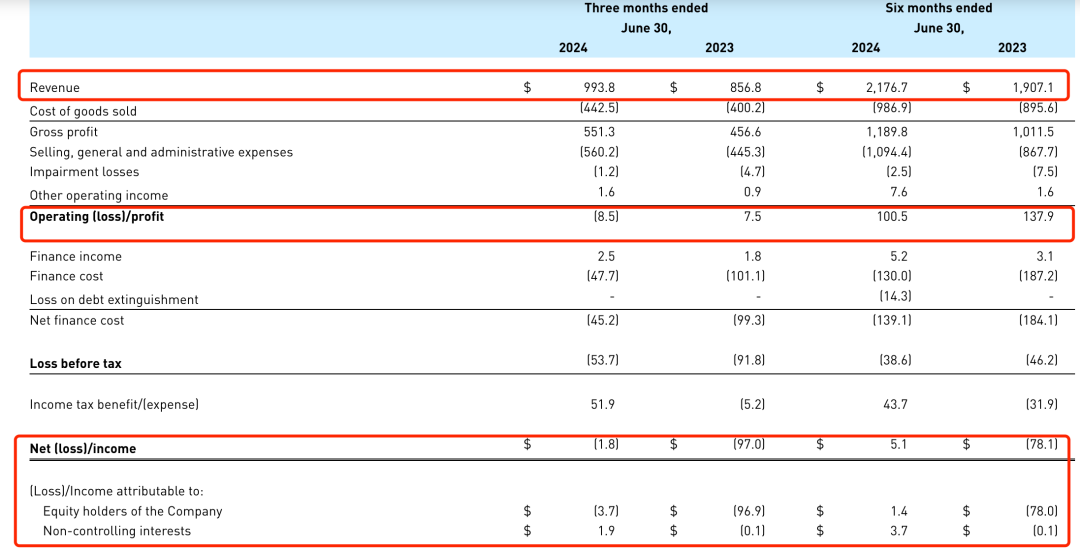The height and width of the screenshot is (551, 1080).
Task: Select the Other operating income label
Action: tap(99, 195)
